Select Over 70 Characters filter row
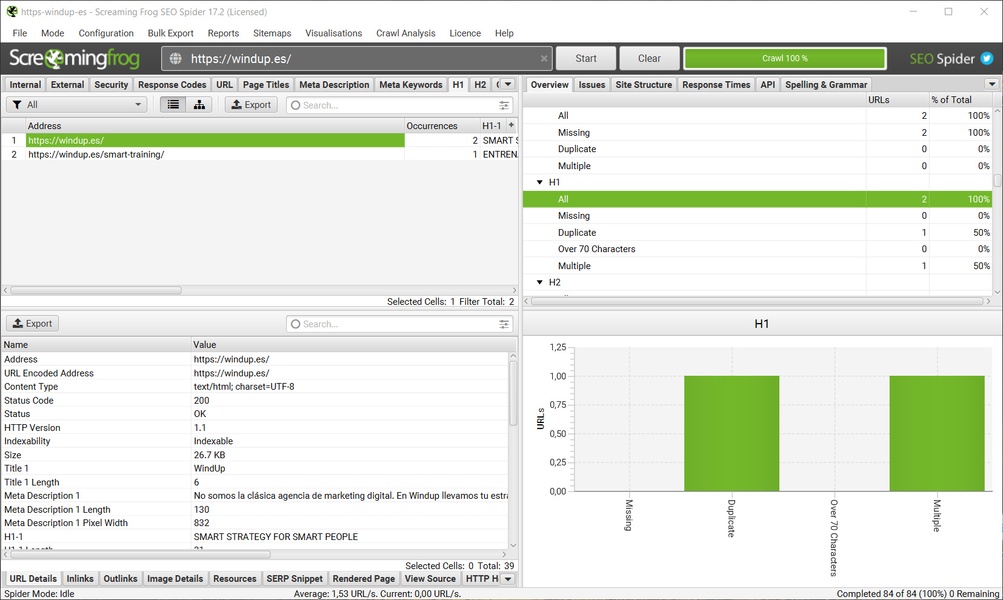This screenshot has width=1003, height=600. coord(757,249)
